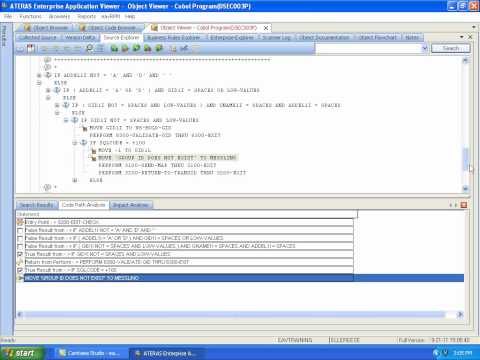Click into the search text field
480x360 pixels.
click(x=368, y=48)
